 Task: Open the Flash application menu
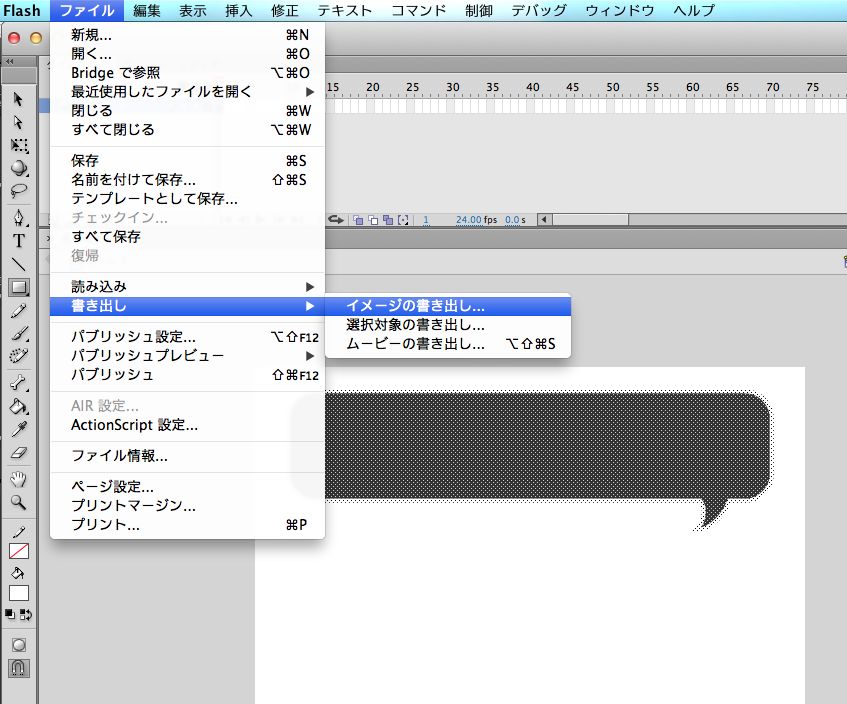point(22,10)
